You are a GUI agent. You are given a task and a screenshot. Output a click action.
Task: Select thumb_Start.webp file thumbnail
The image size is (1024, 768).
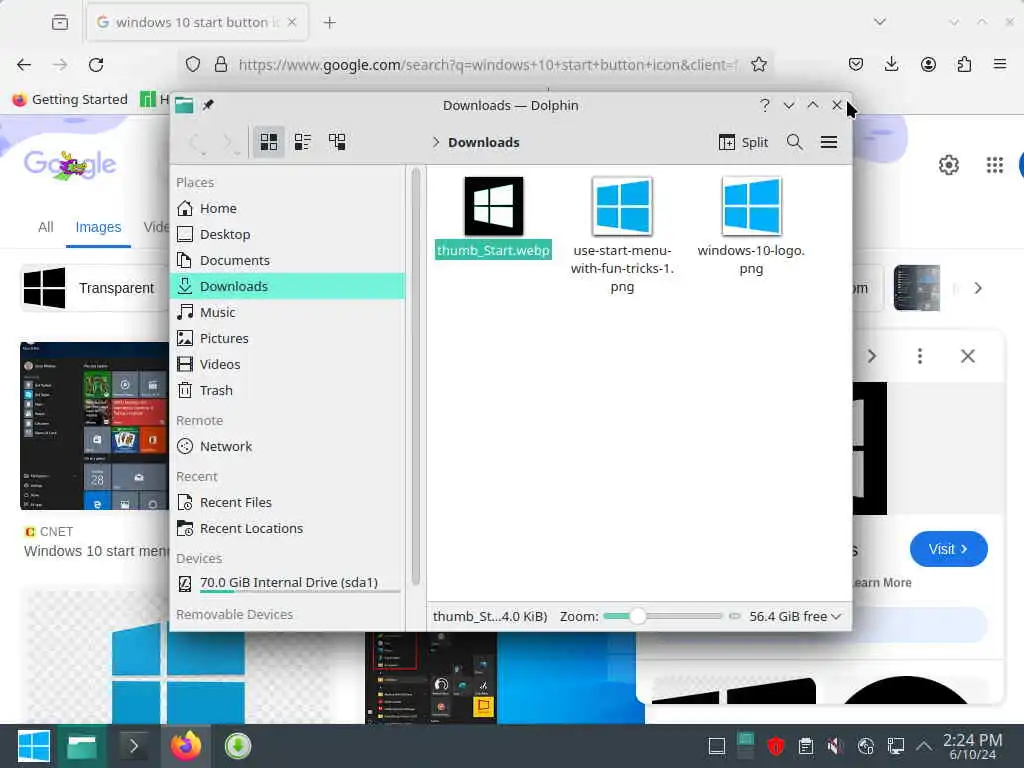494,206
